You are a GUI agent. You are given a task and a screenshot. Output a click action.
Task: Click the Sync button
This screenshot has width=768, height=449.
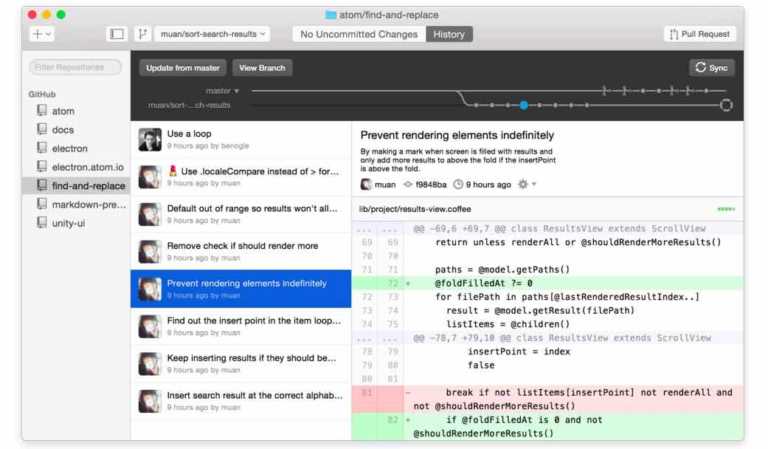click(712, 68)
